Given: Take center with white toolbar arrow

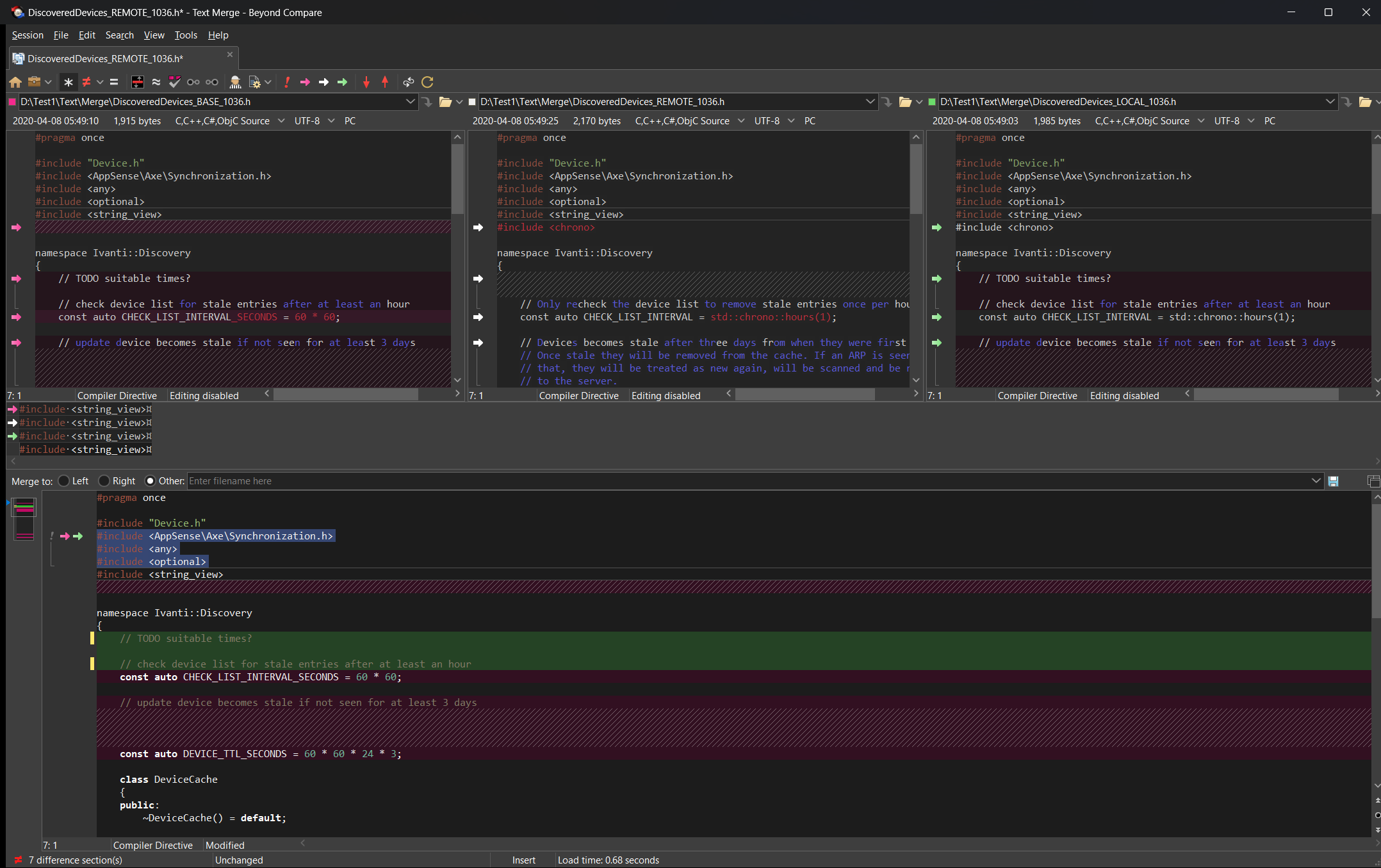Looking at the screenshot, I should (323, 82).
